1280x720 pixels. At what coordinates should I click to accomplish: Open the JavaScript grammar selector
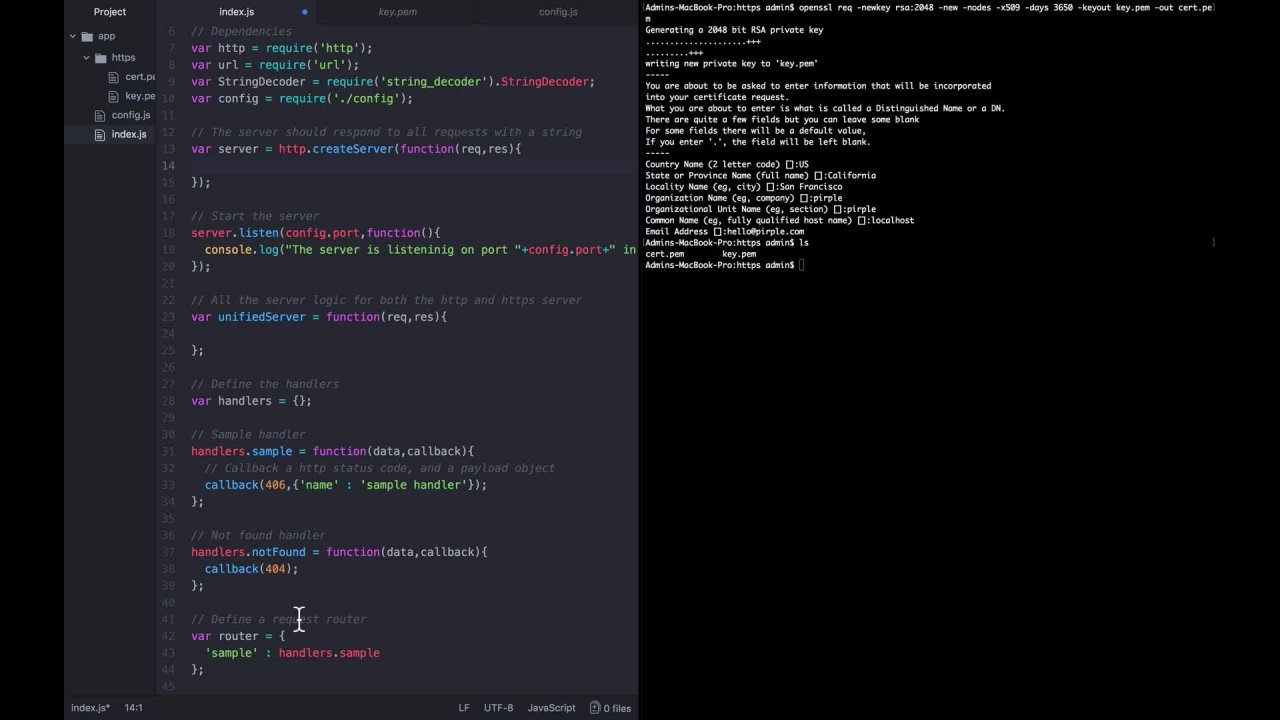(551, 708)
